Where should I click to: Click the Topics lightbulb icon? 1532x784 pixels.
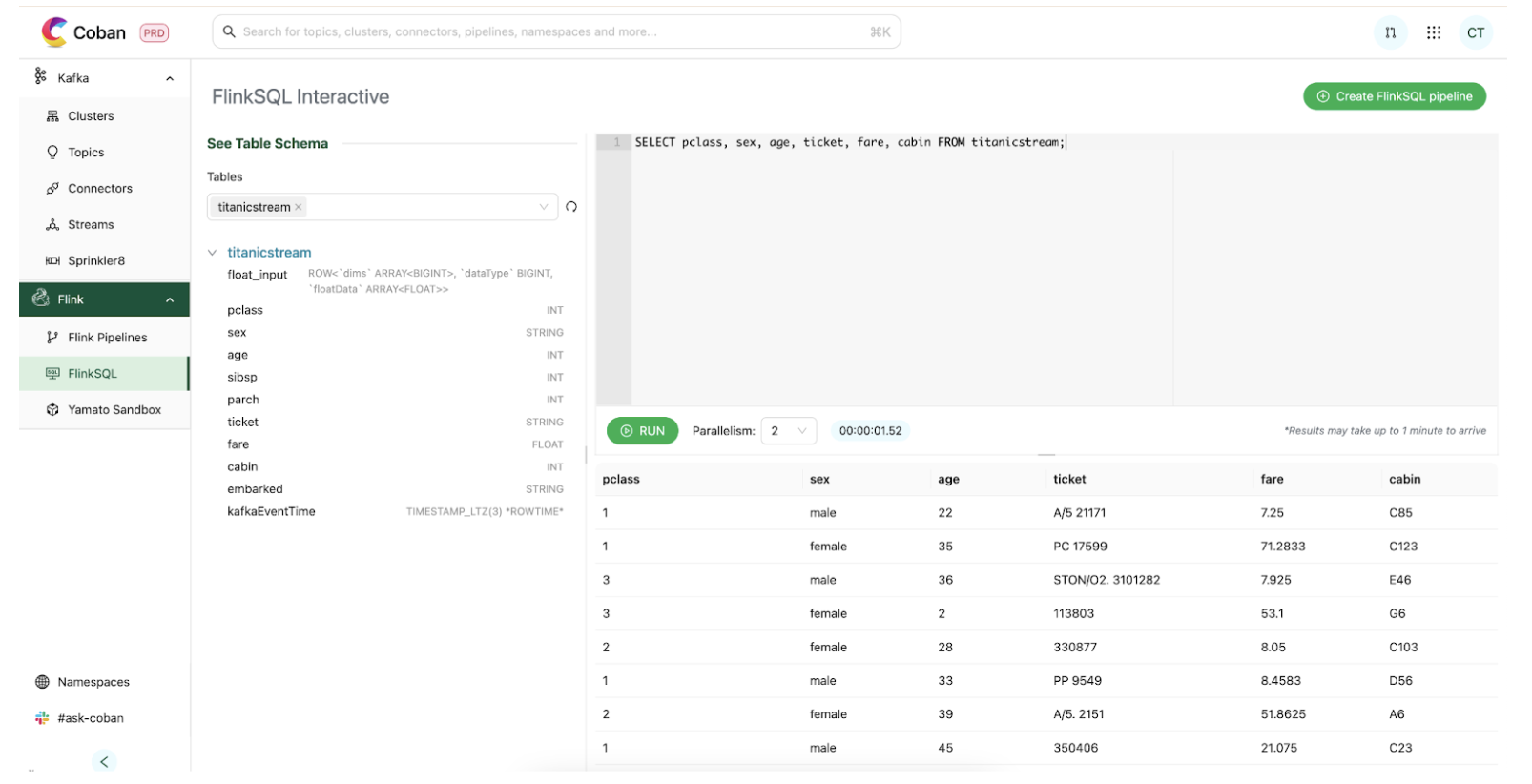tap(52, 152)
